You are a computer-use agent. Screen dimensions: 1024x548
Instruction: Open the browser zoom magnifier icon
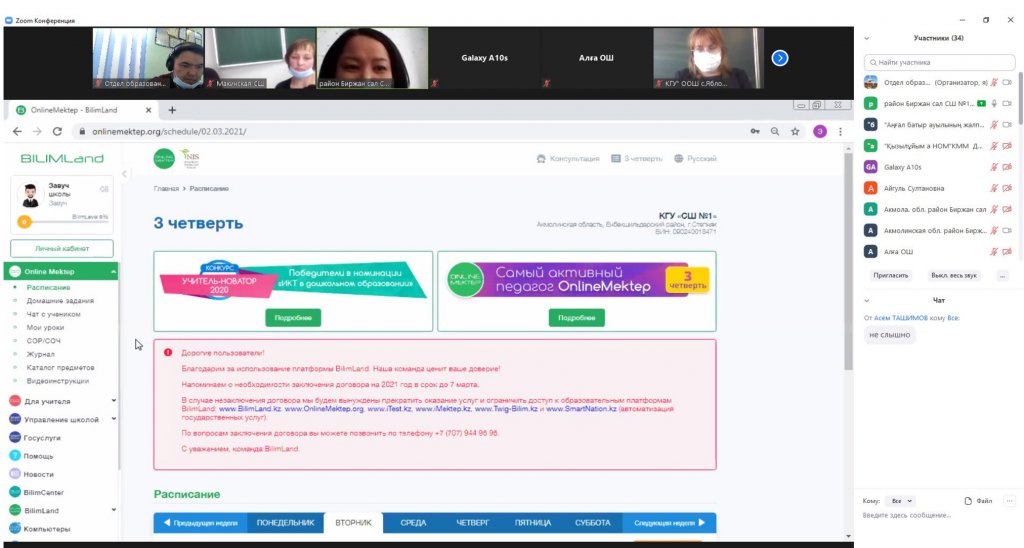[x=775, y=131]
